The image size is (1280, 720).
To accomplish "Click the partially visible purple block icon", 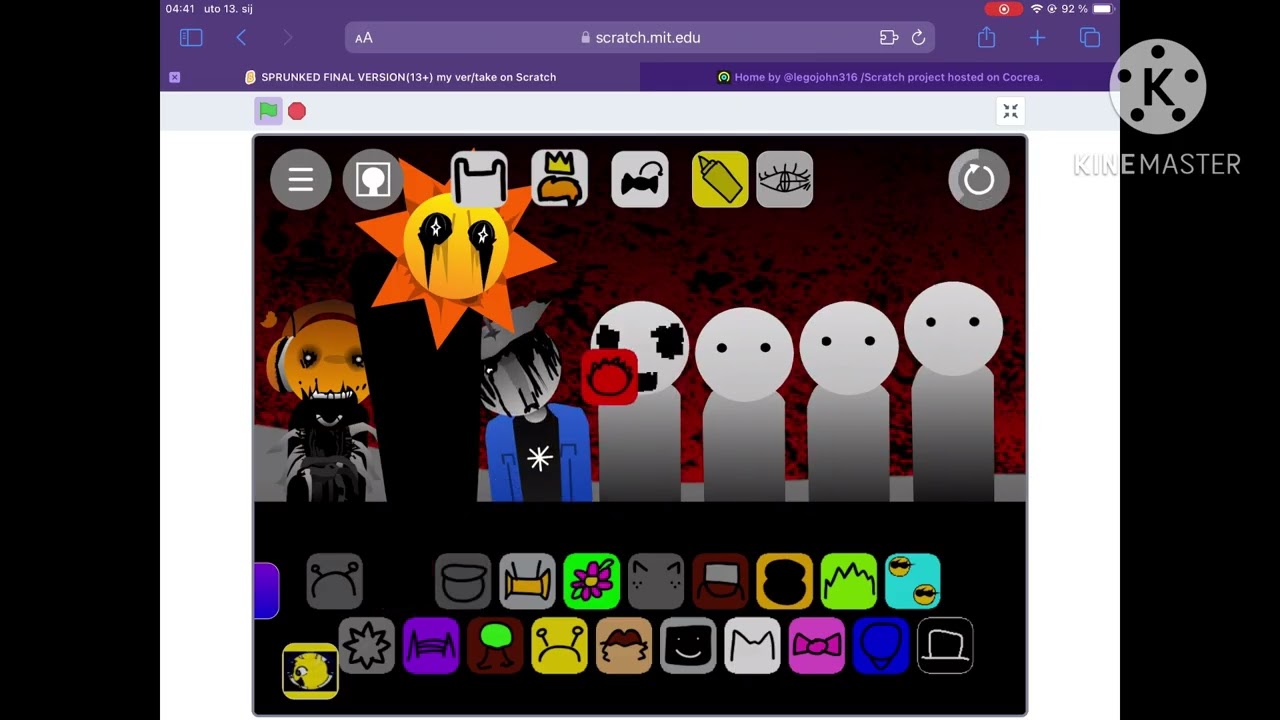I will click(266, 590).
